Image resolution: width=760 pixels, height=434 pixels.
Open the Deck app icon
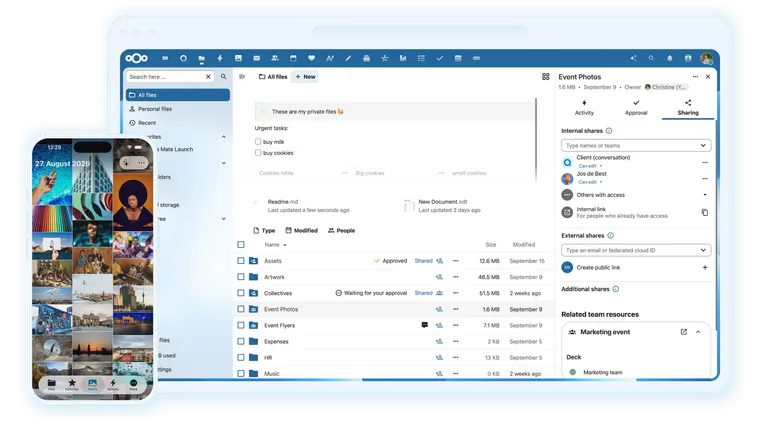coord(366,58)
